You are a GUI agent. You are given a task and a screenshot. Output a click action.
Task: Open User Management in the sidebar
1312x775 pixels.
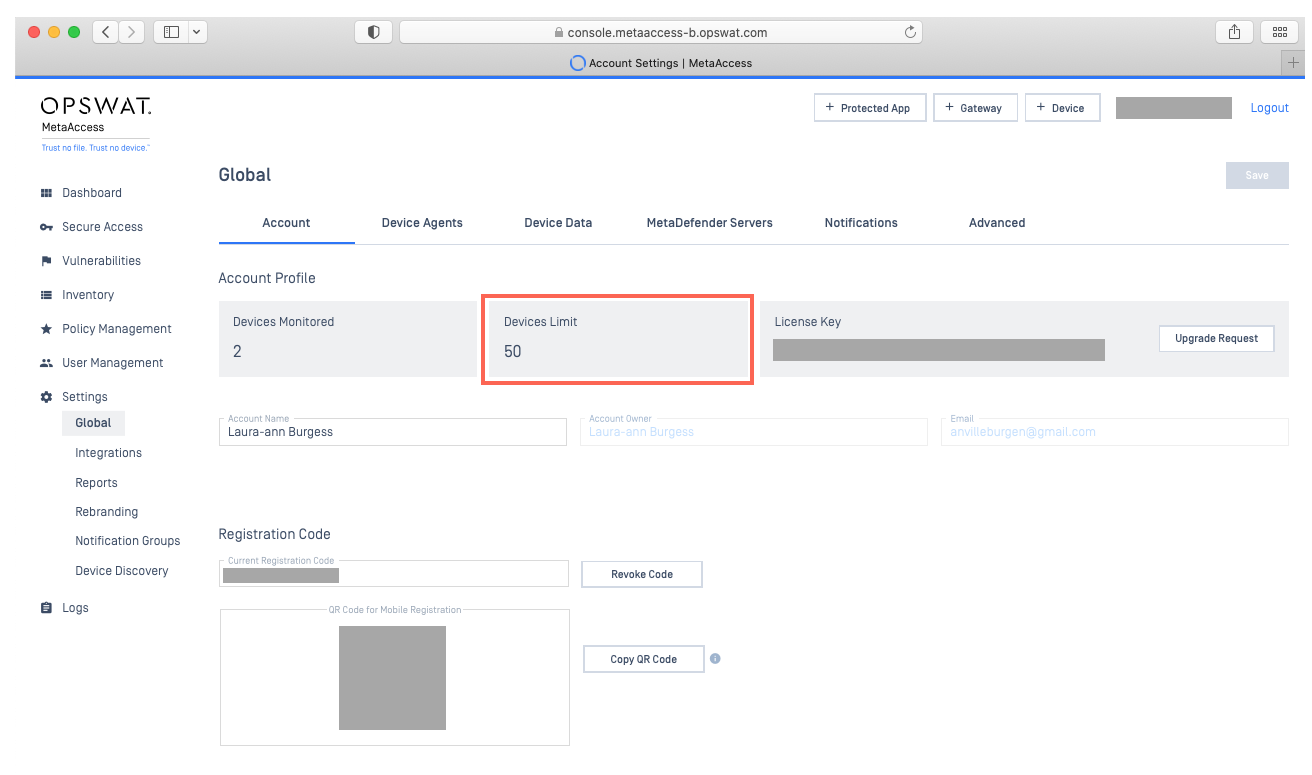[x=112, y=363]
